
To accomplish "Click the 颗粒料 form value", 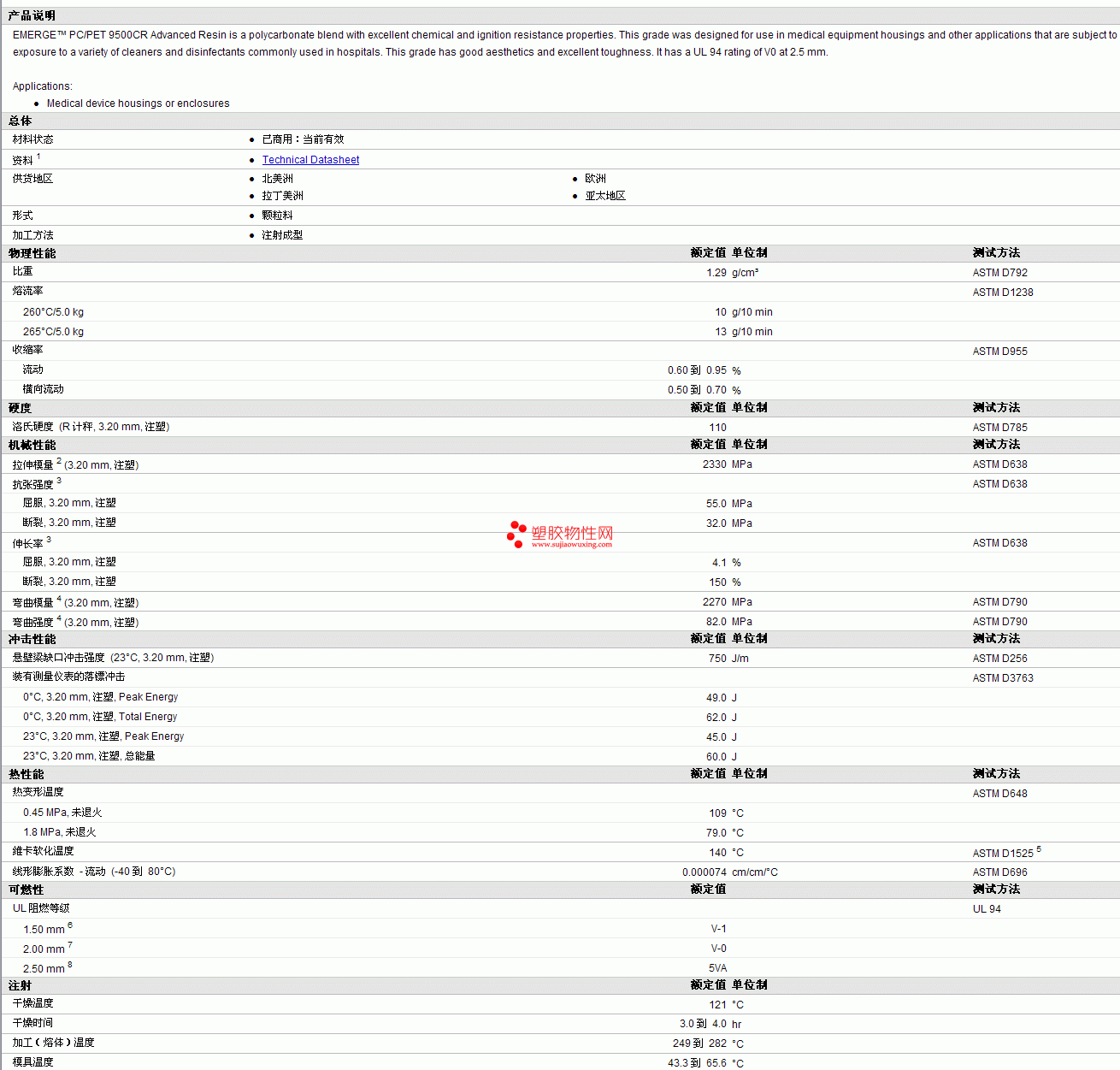I will (x=278, y=216).
